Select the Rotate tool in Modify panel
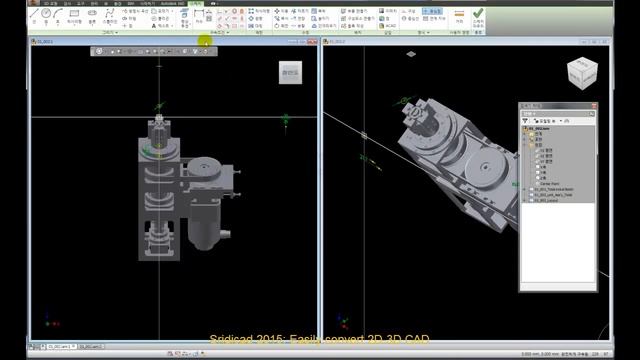This screenshot has width=640, height=360. point(281,26)
